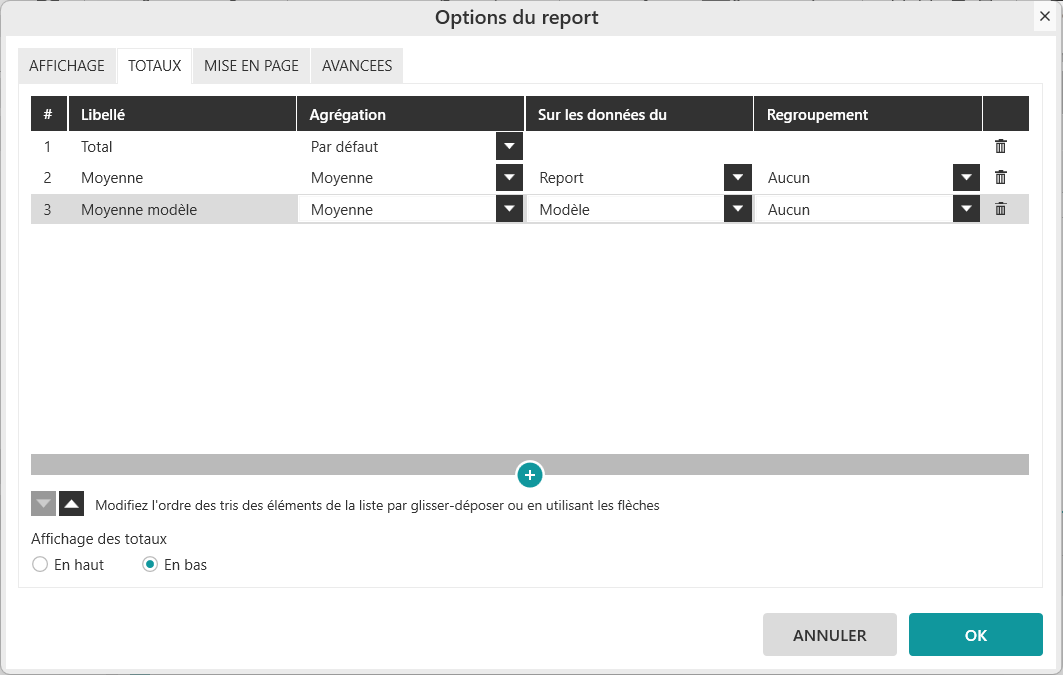Open data source dropdown showing Report
The image size is (1063, 675).
[737, 178]
